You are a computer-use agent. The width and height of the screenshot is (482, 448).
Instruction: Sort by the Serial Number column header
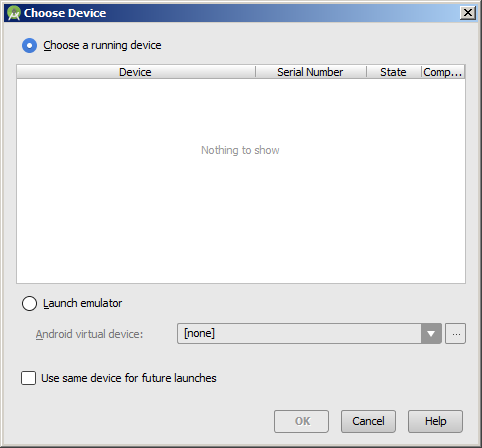tap(311, 72)
